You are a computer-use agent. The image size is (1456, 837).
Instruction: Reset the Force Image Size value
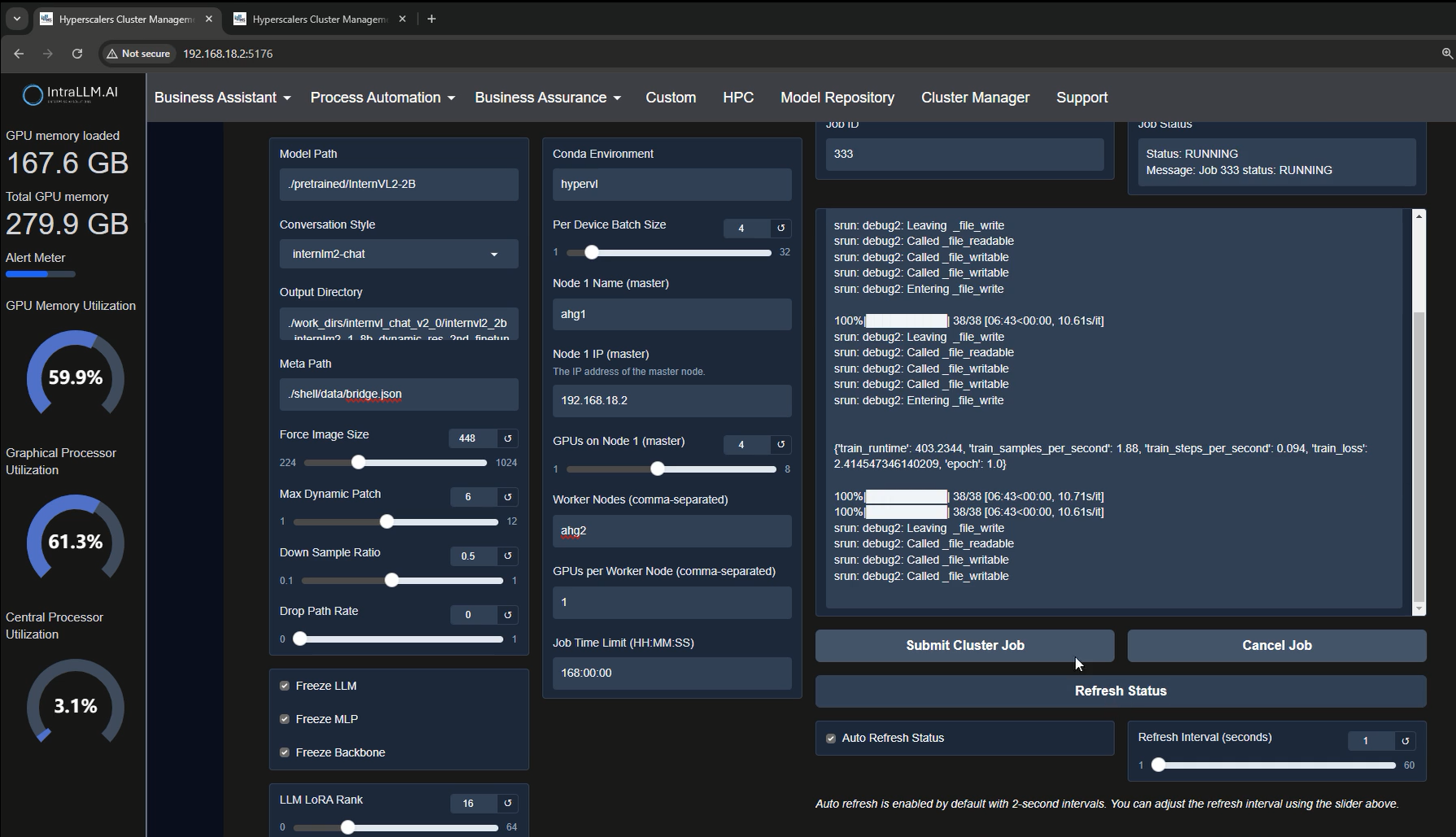click(x=506, y=438)
